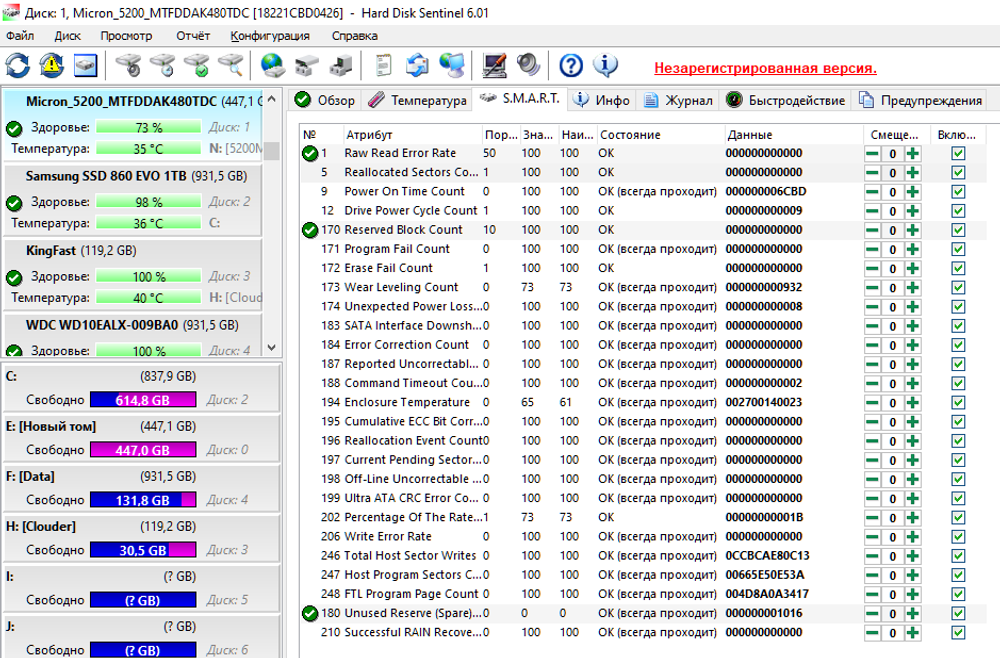
Task: Toggle the Total Host Sector Writes checkbox
Action: pos(958,556)
